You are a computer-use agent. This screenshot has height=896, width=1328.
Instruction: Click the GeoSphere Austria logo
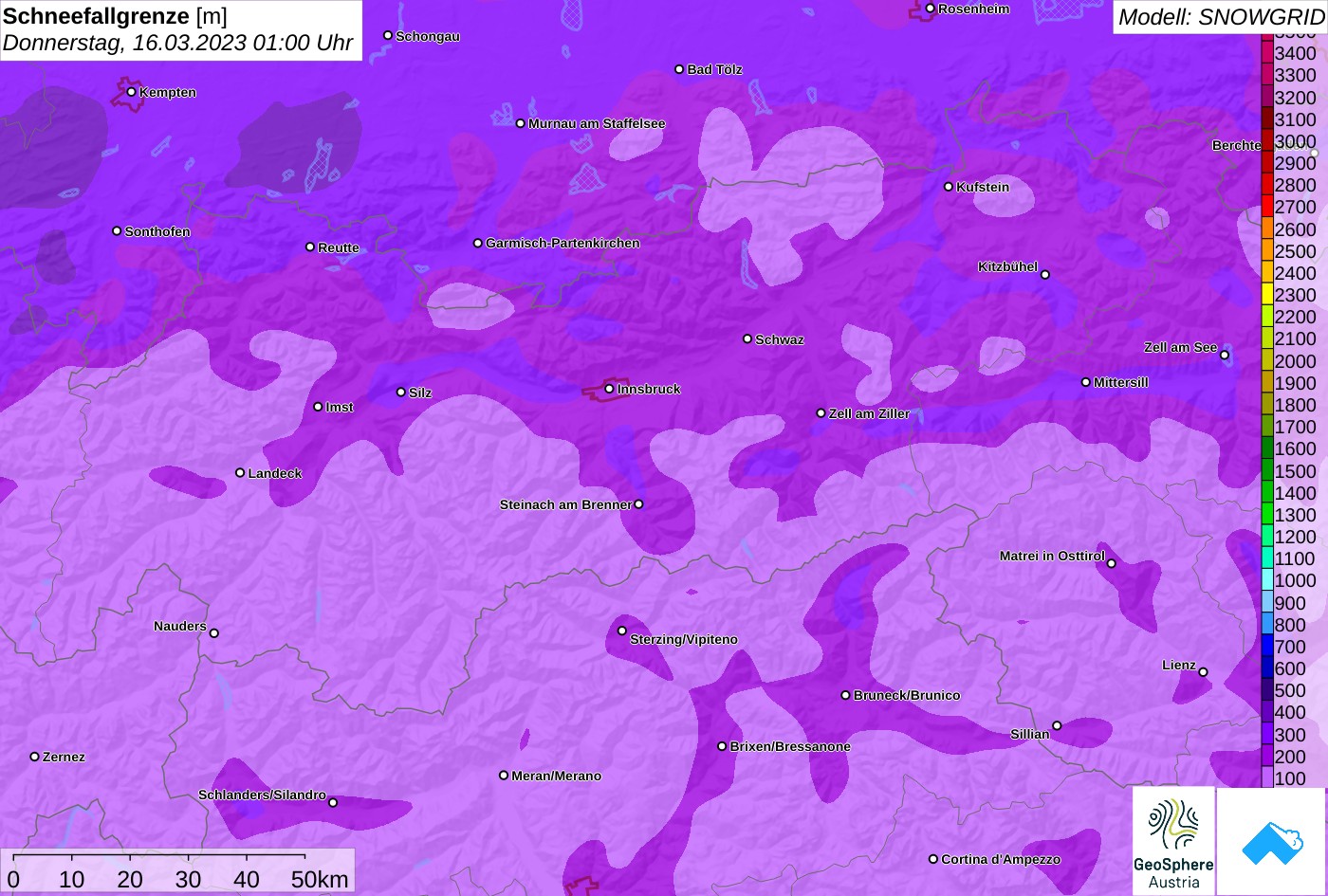(x=1173, y=841)
